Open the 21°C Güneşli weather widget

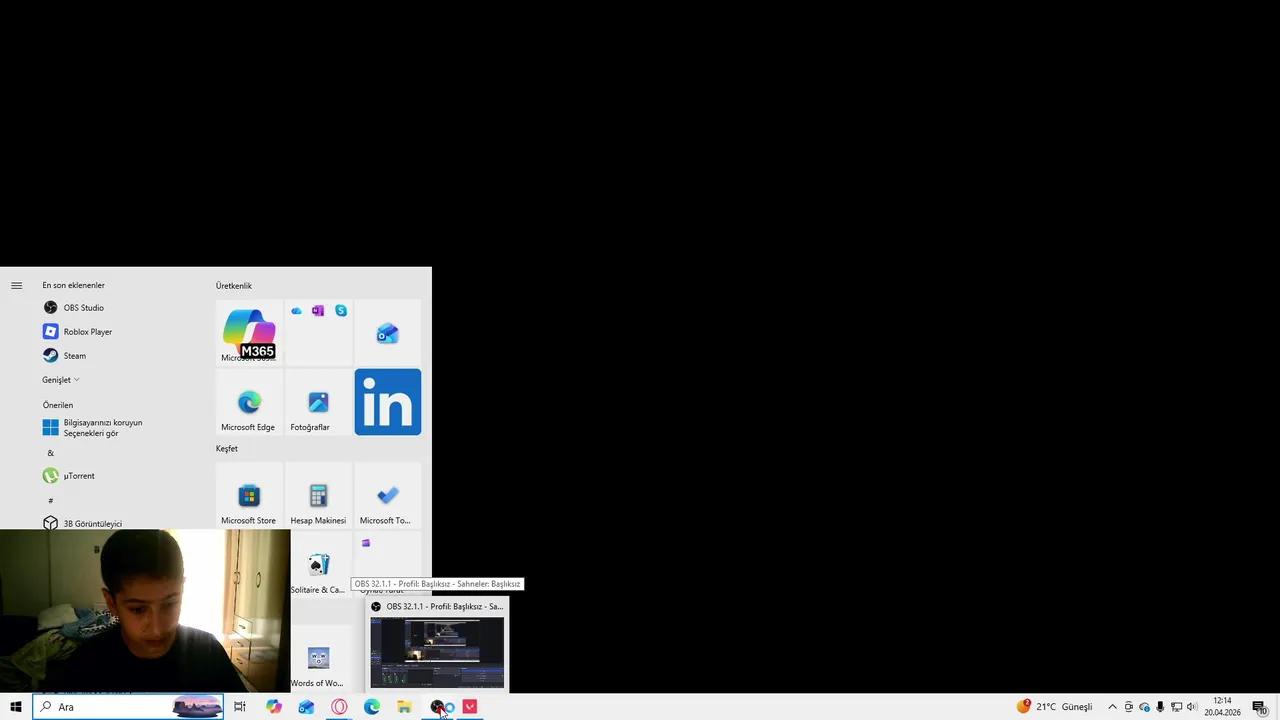pos(1055,707)
